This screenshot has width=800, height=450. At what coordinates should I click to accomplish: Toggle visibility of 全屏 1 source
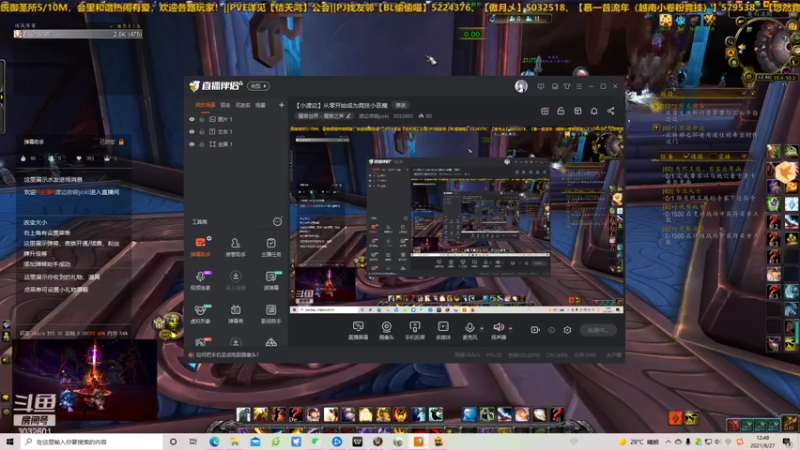tap(192, 144)
